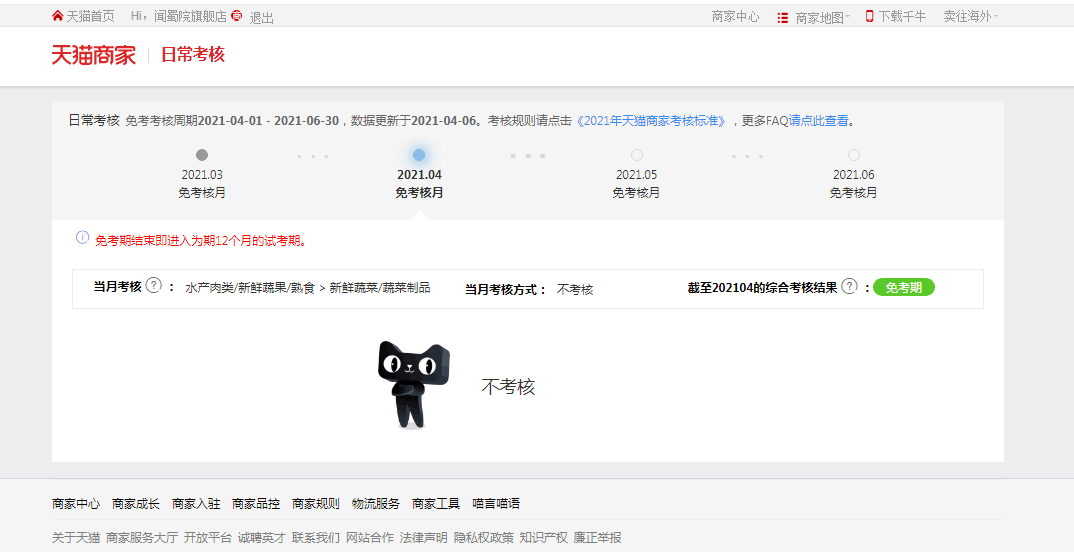Image resolution: width=1074 pixels, height=552 pixels.
Task: Open 商家服务大厅 footer link
Action: pyautogui.click(x=142, y=538)
